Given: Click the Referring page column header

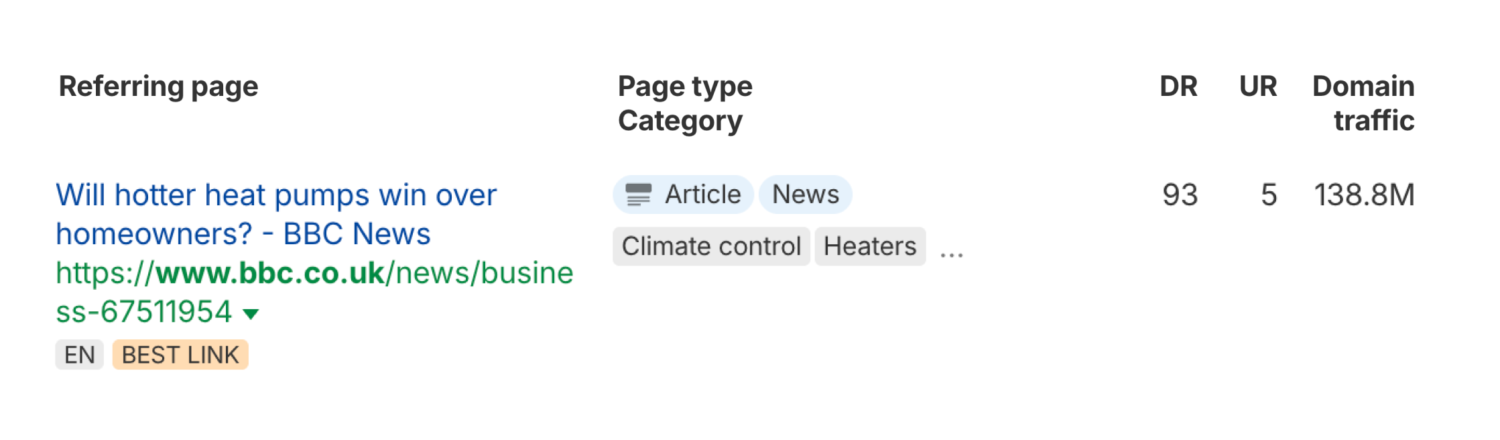Looking at the screenshot, I should pyautogui.click(x=159, y=87).
